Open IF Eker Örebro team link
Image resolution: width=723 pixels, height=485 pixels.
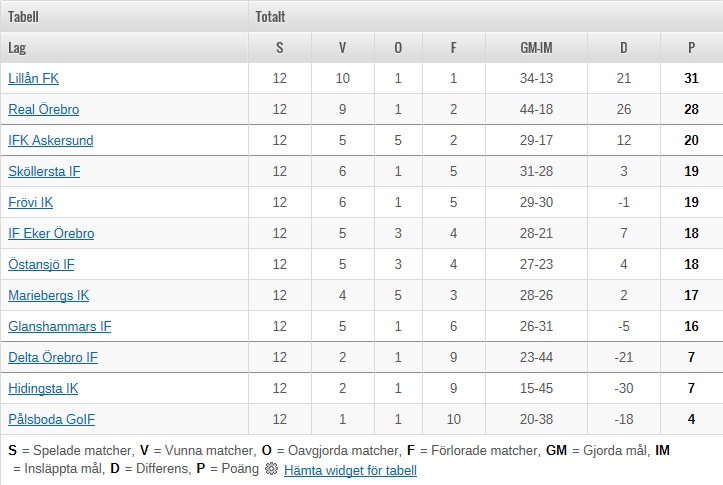tap(51, 233)
